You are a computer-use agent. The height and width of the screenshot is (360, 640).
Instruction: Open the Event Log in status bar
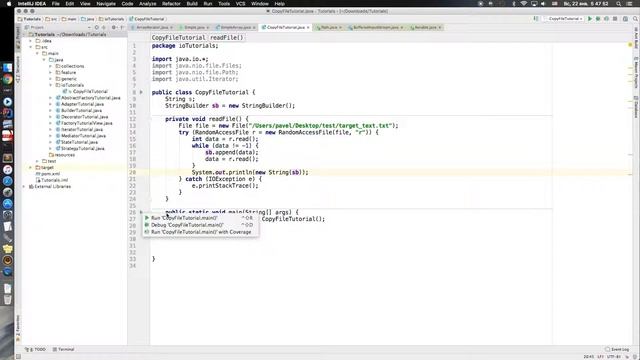tap(617, 349)
